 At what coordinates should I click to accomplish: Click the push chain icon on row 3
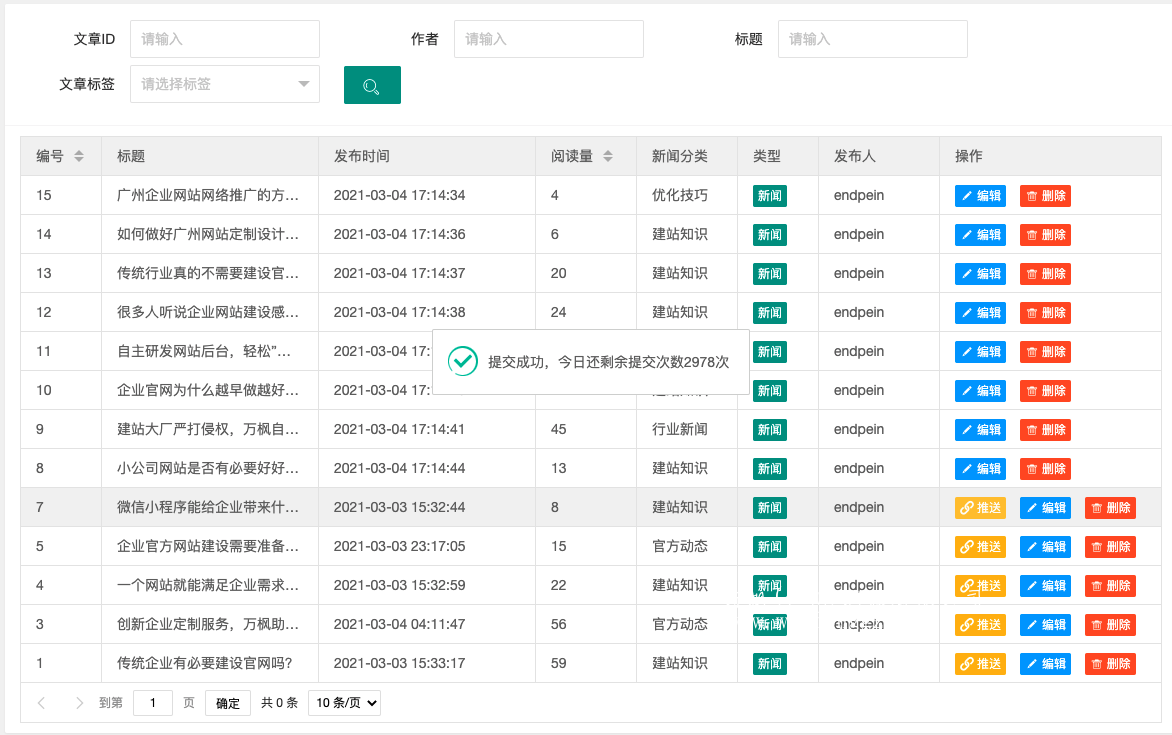pyautogui.click(x=966, y=624)
